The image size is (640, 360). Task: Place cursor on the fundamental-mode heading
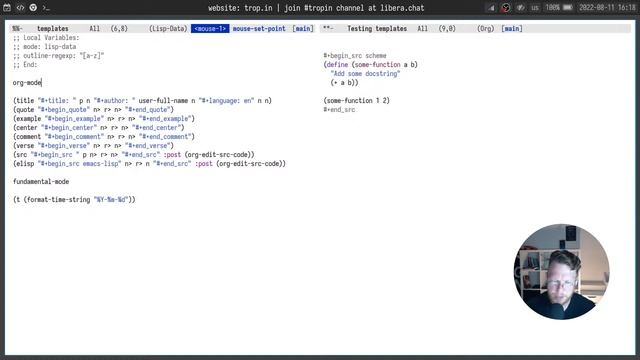coord(41,182)
